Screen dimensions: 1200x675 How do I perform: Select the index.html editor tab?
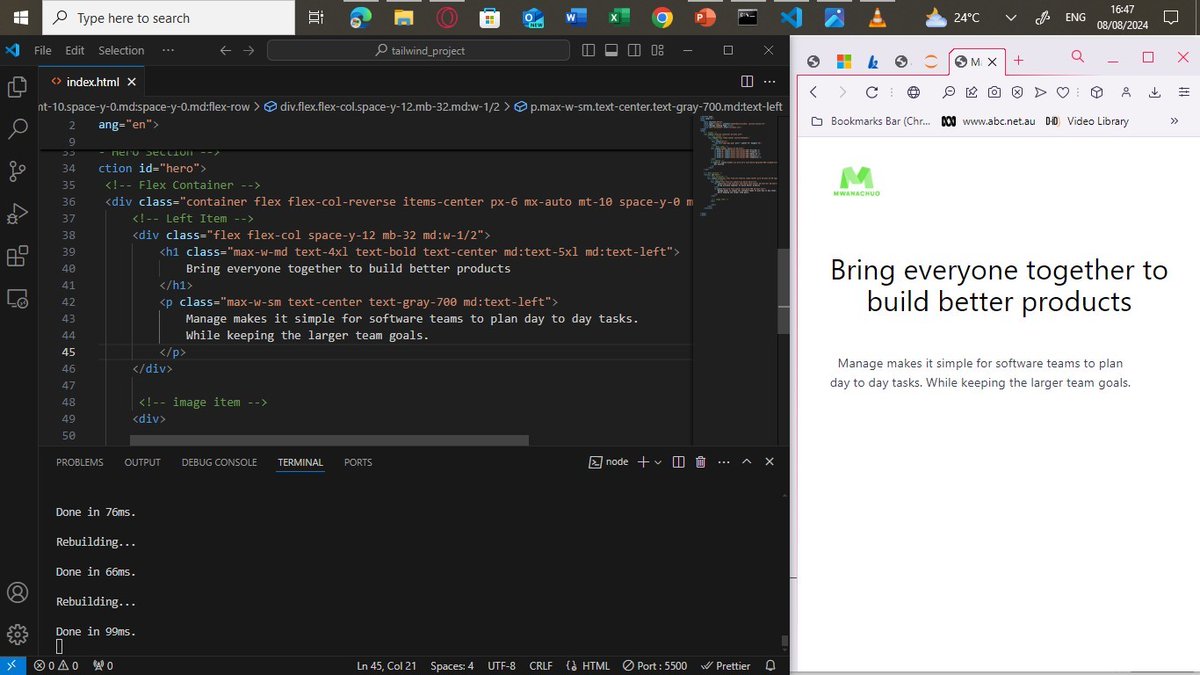[92, 81]
